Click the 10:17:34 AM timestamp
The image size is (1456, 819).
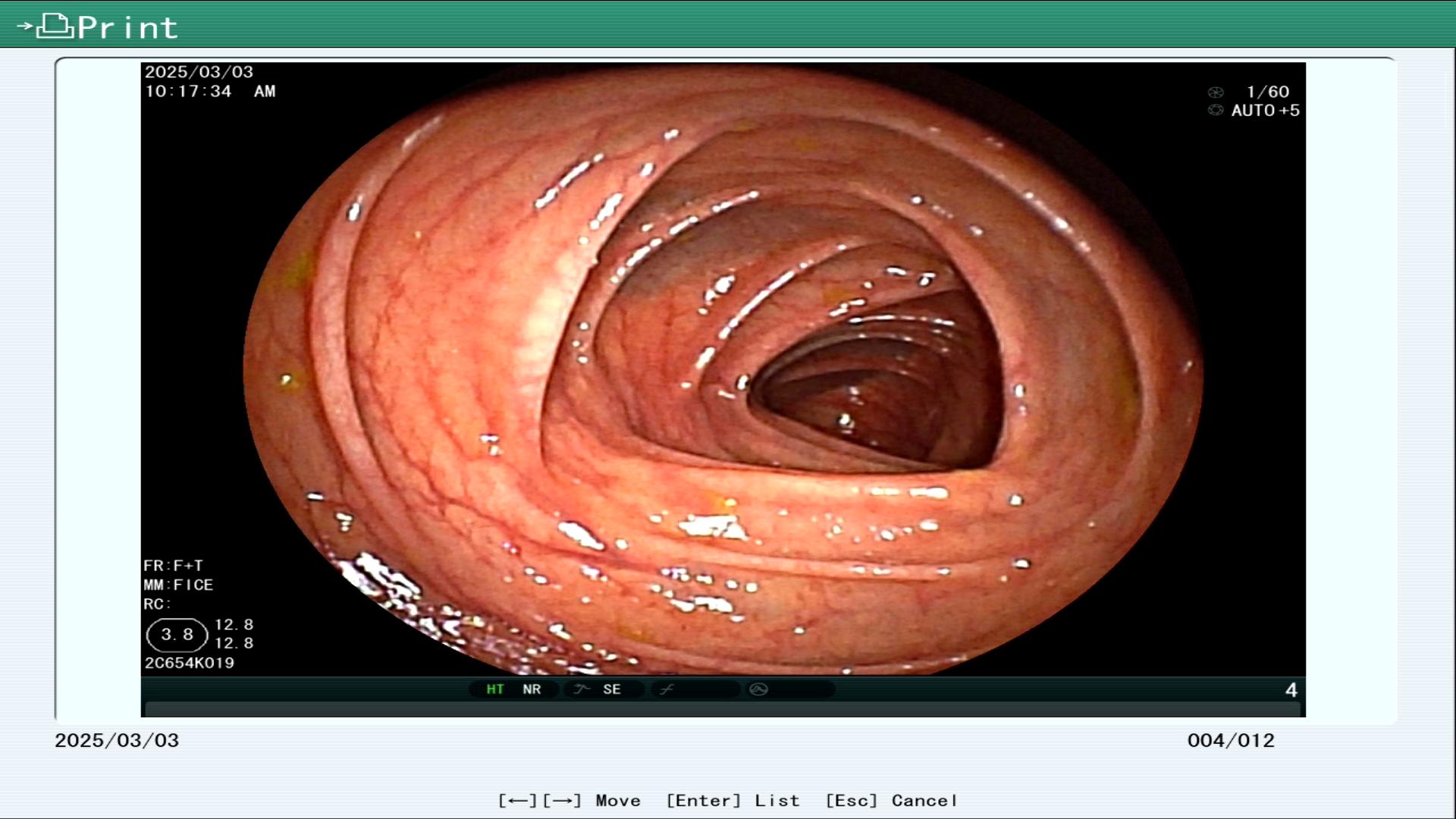click(x=210, y=92)
